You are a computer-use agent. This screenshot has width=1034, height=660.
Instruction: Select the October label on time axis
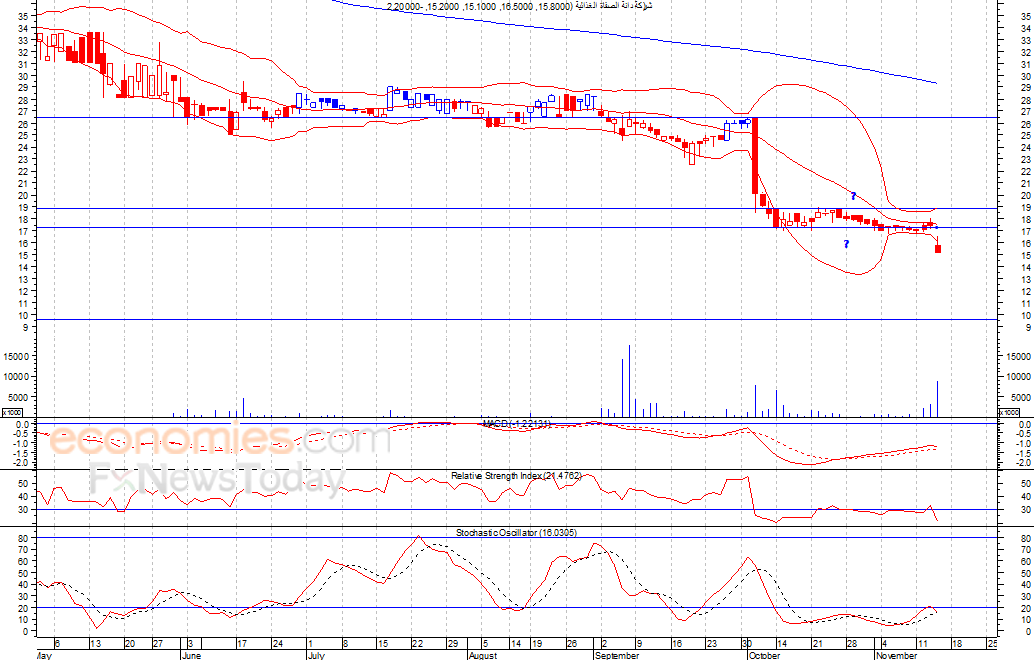point(764,656)
